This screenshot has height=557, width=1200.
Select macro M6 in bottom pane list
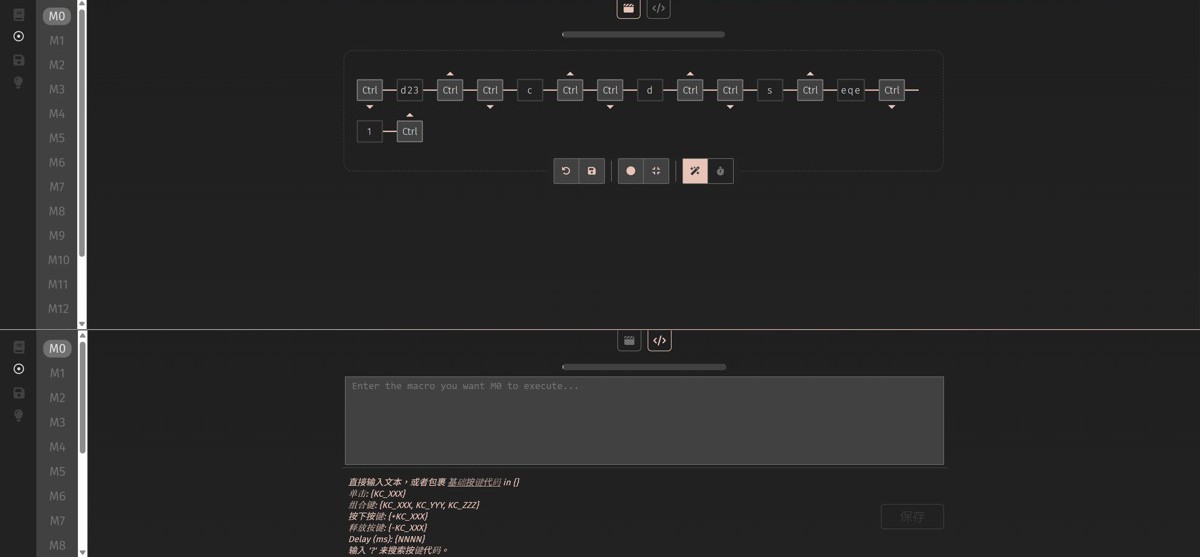coord(57,496)
